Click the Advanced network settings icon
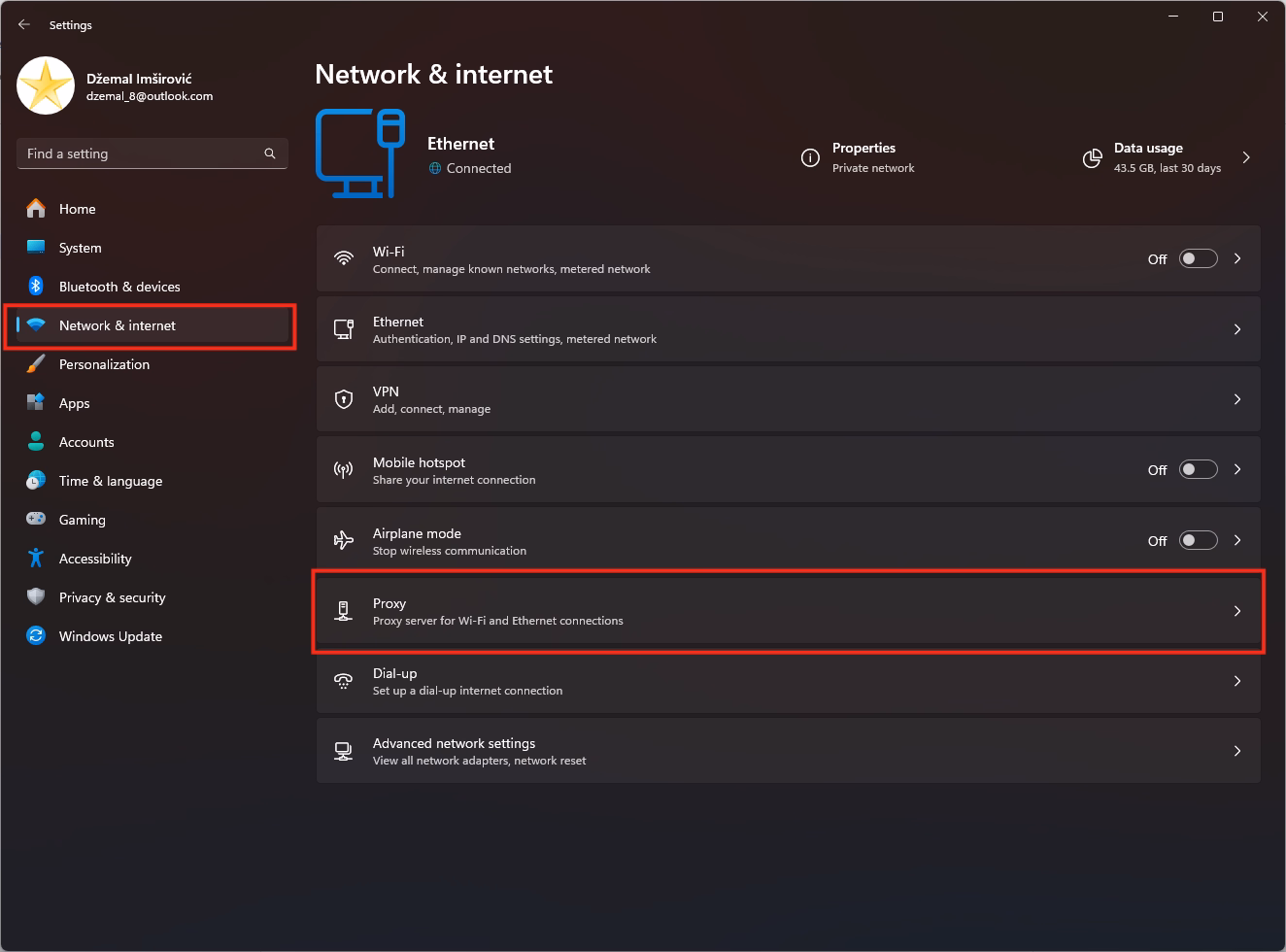The image size is (1286, 952). point(344,751)
